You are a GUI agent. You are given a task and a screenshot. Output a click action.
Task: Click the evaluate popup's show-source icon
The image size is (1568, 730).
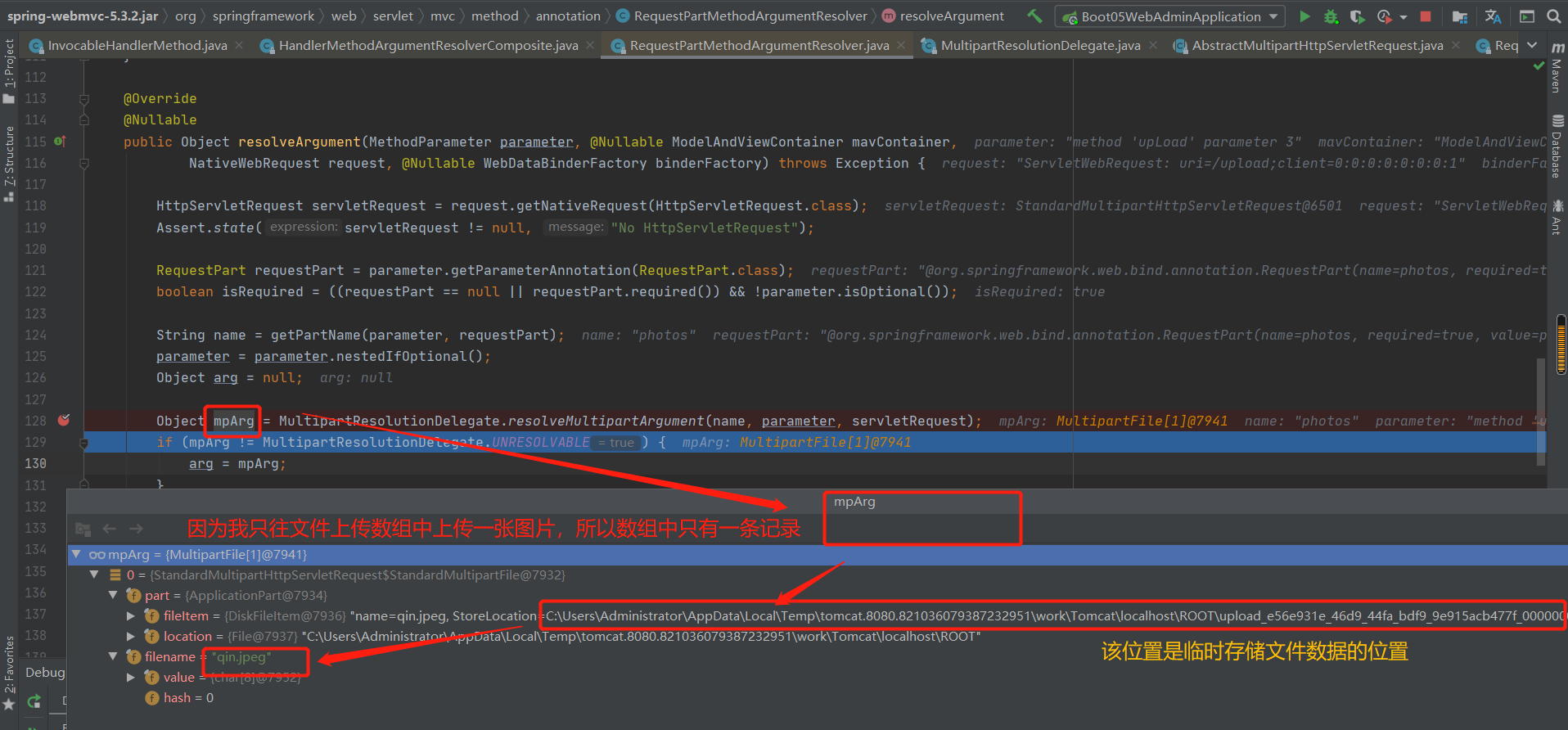point(83,529)
